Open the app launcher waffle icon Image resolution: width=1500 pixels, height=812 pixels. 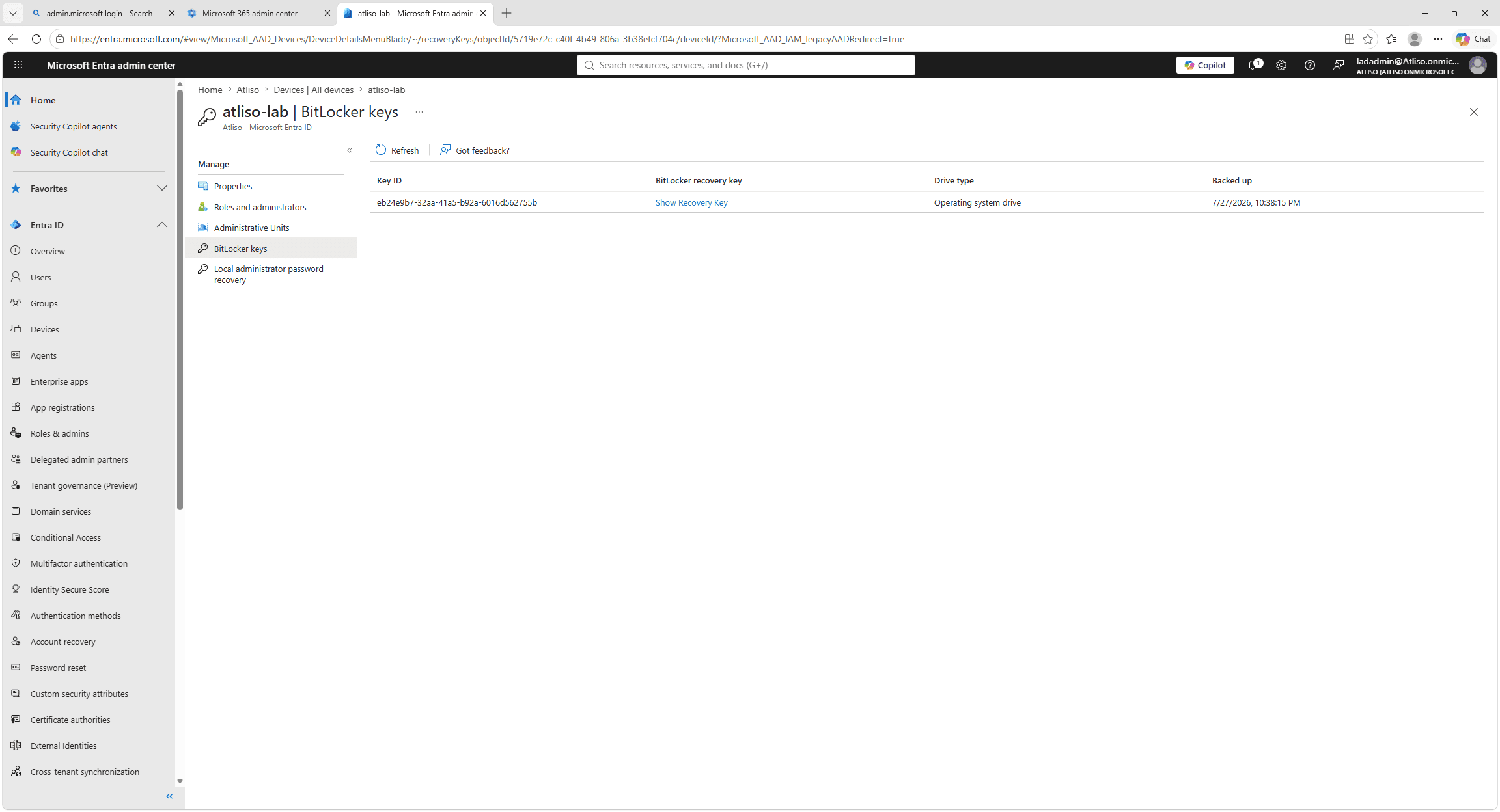[x=18, y=65]
